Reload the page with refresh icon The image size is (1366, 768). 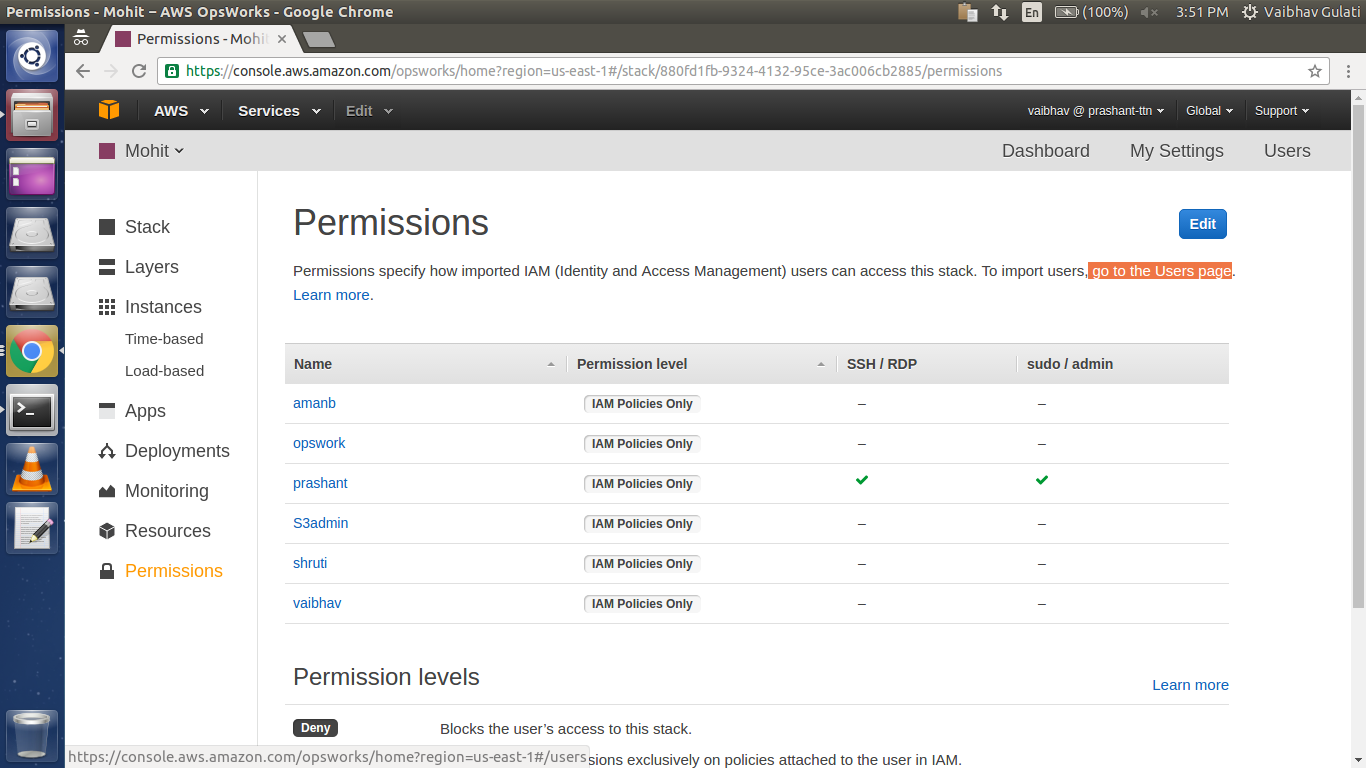[139, 71]
